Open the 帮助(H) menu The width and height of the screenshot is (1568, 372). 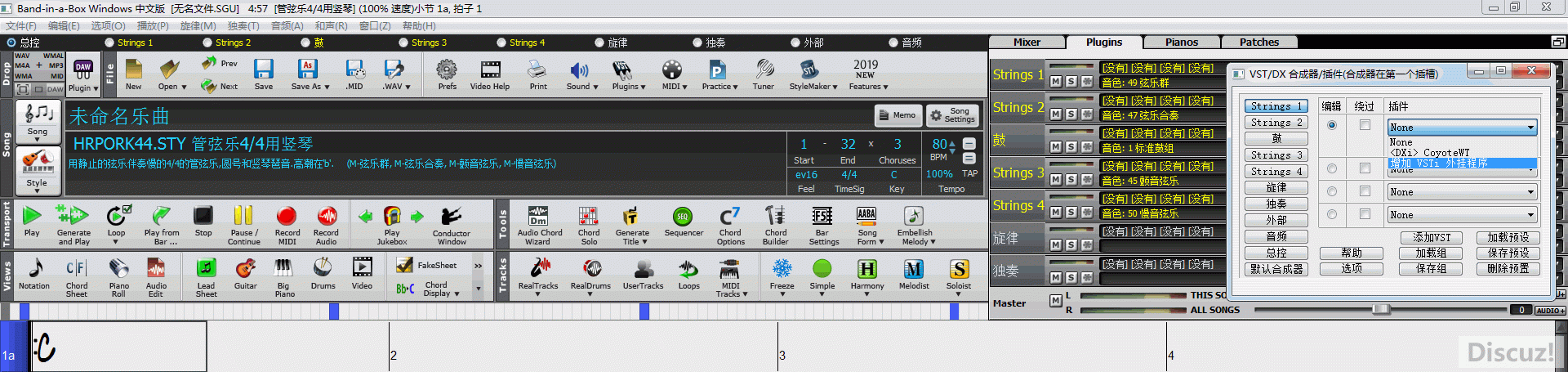click(419, 26)
